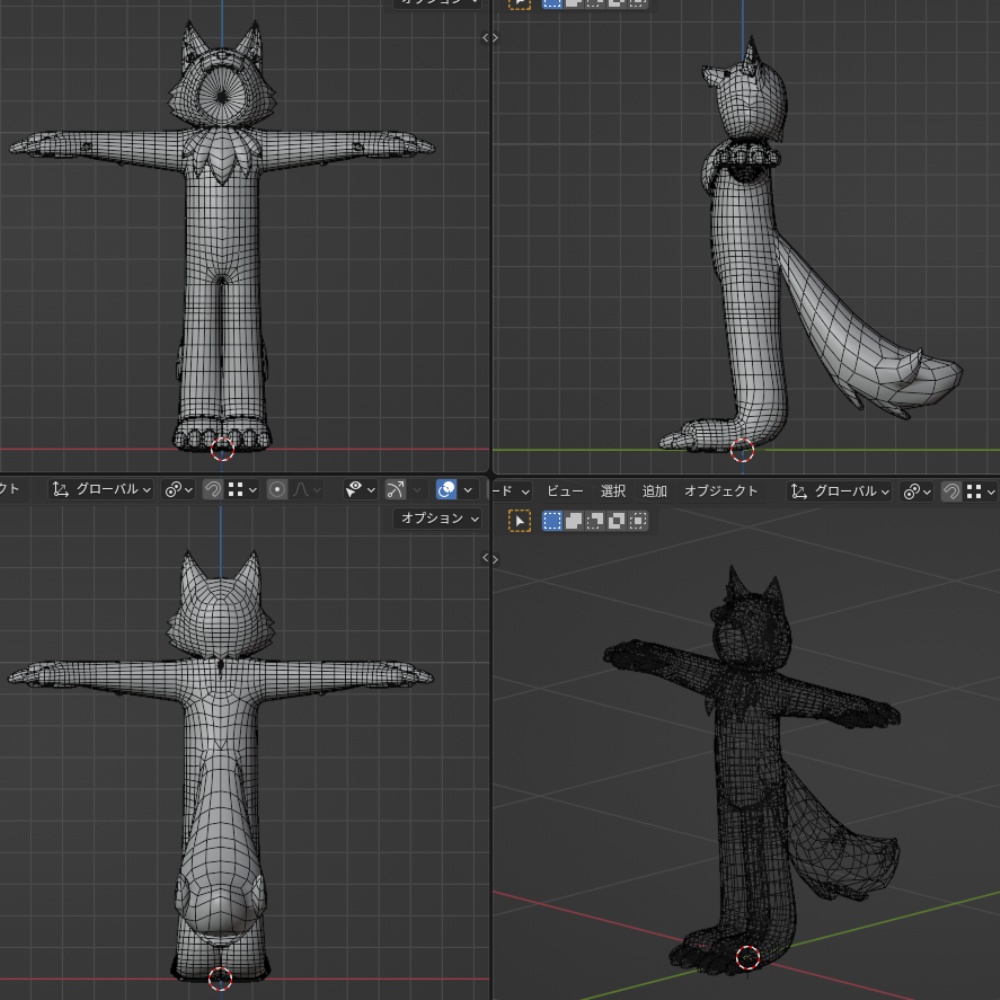
Task: Open オプション dropdown in back-view viewport
Action: (438, 518)
